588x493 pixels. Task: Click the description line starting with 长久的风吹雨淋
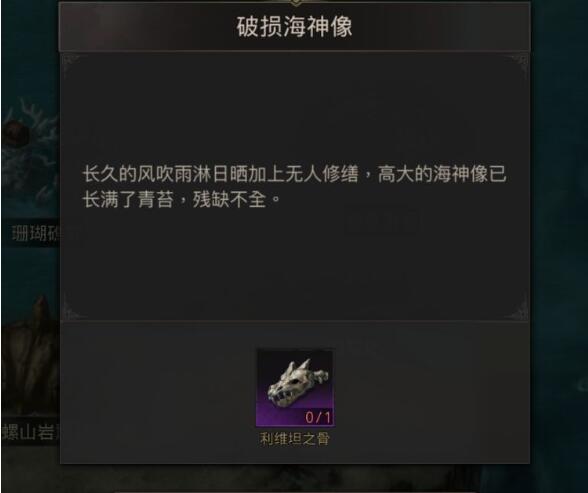(294, 174)
